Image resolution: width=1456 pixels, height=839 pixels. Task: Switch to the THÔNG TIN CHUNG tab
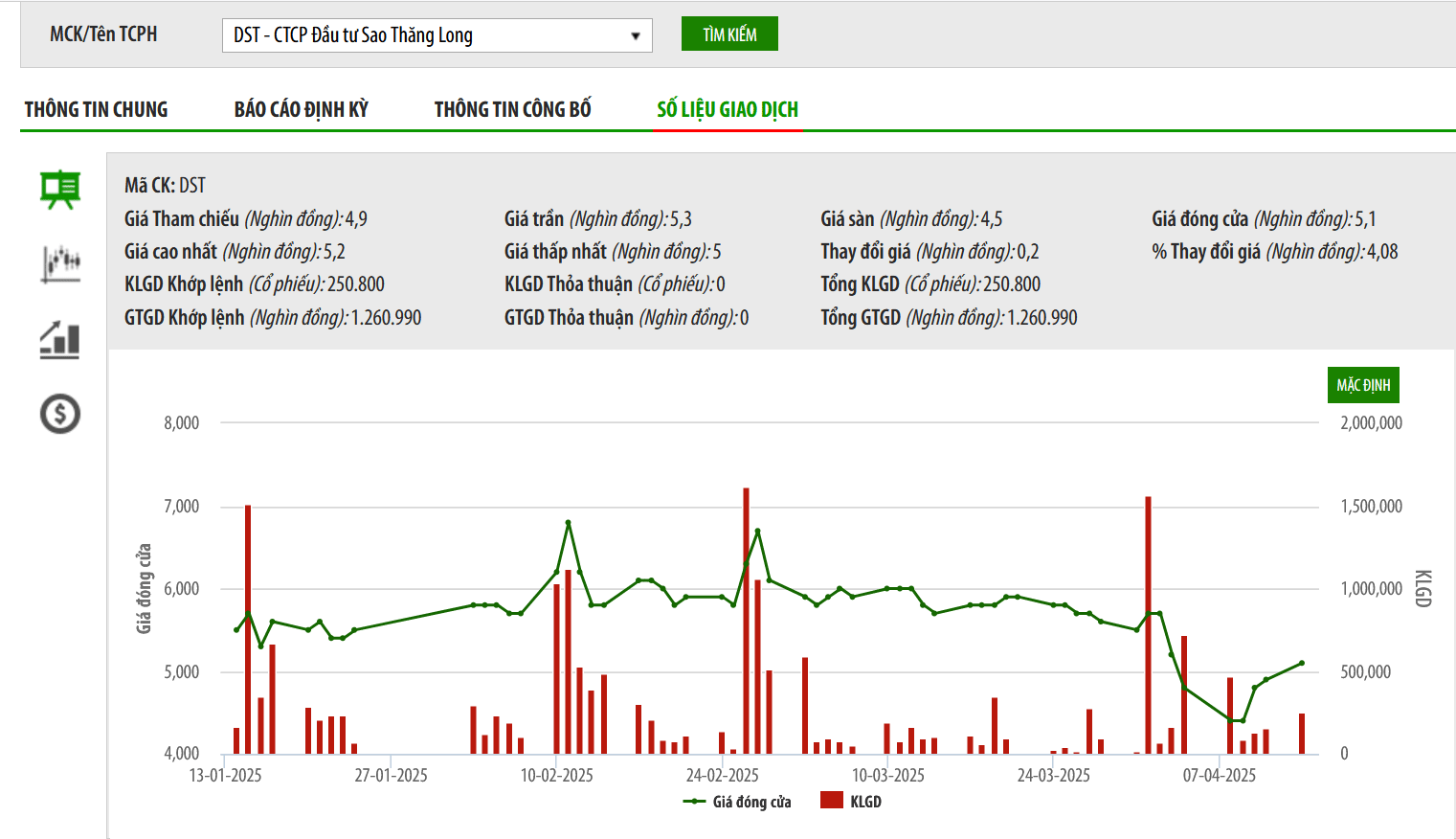click(x=96, y=109)
